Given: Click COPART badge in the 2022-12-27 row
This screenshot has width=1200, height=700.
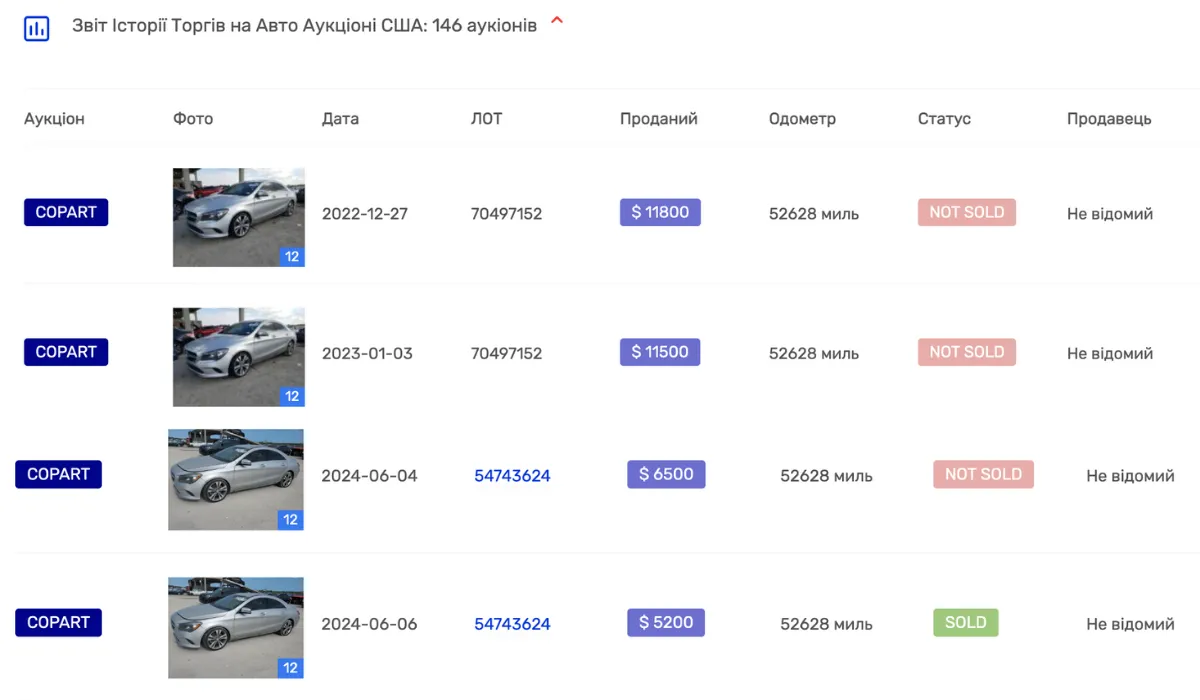Looking at the screenshot, I should [x=66, y=212].
